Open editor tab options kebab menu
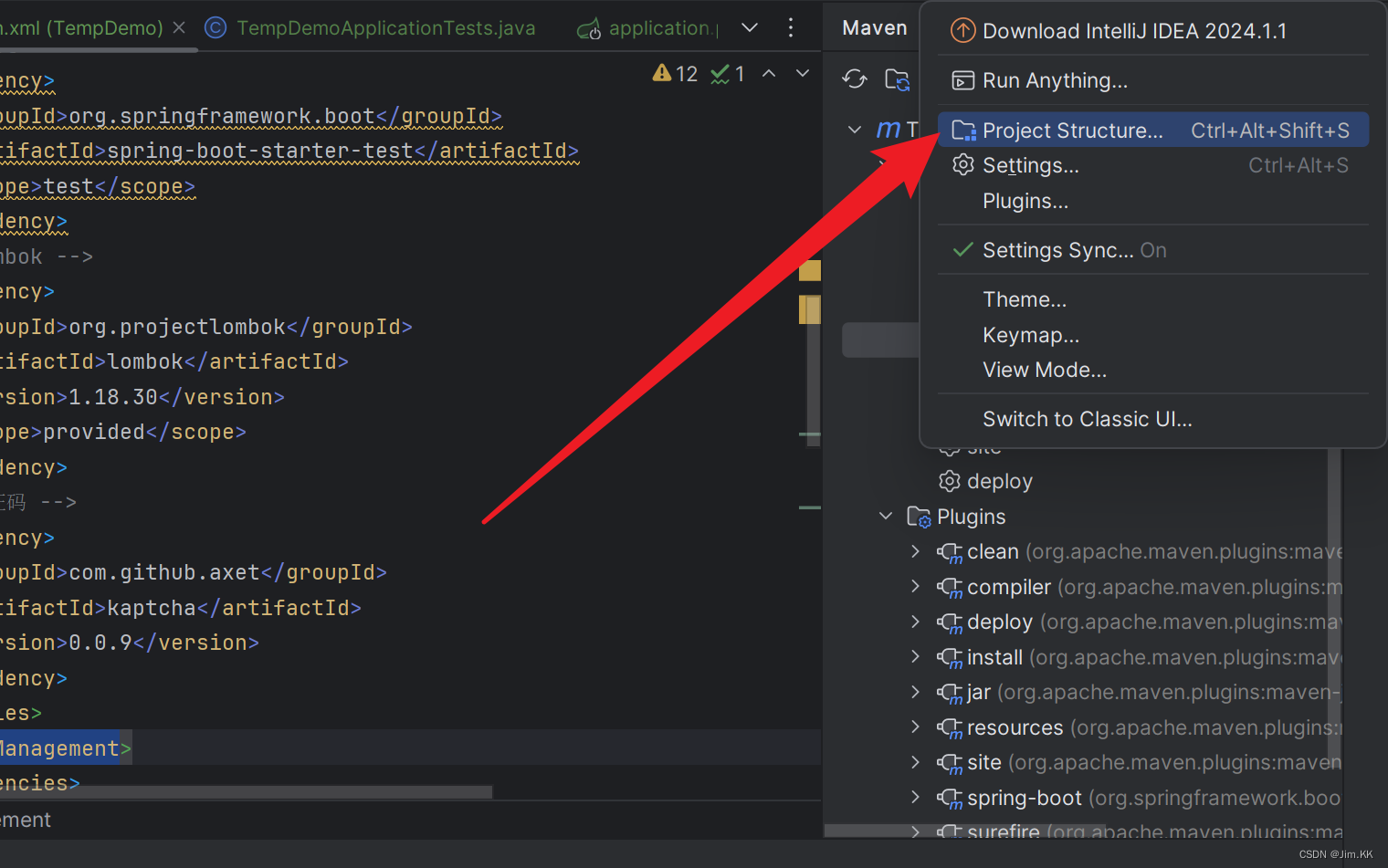Screen dimensions: 1388x868 791,27
